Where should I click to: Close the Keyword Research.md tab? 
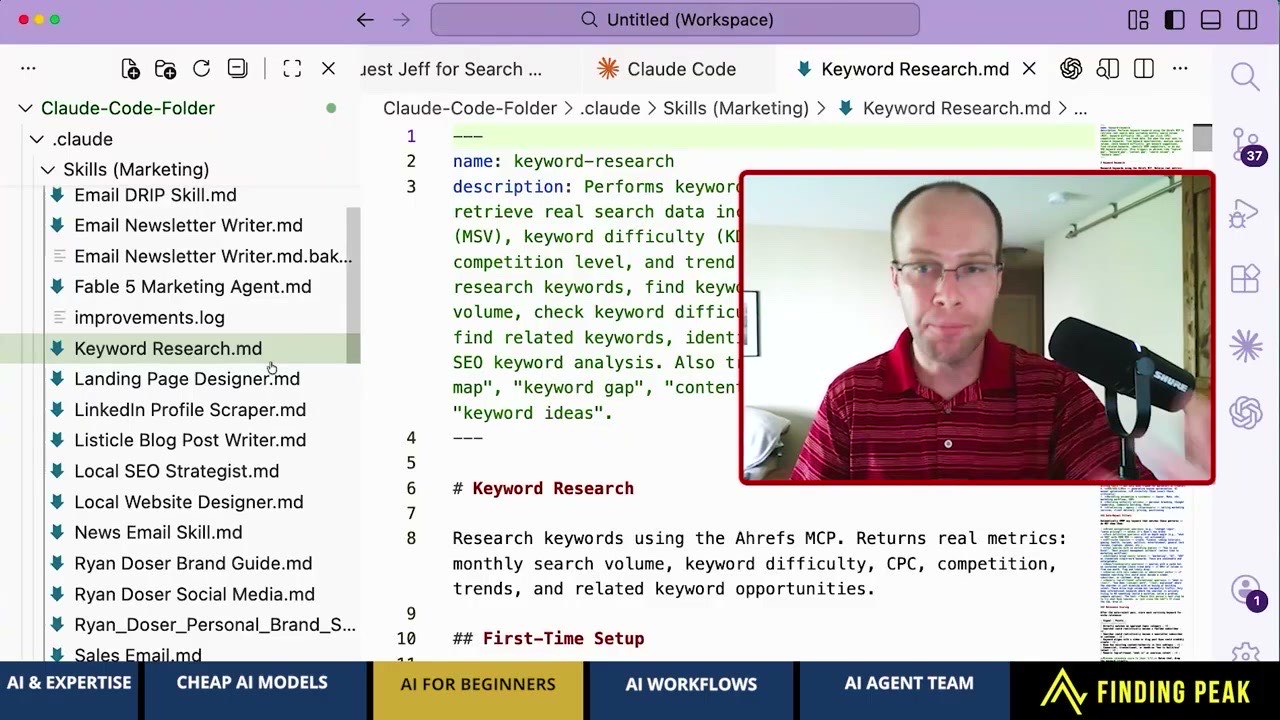1029,69
